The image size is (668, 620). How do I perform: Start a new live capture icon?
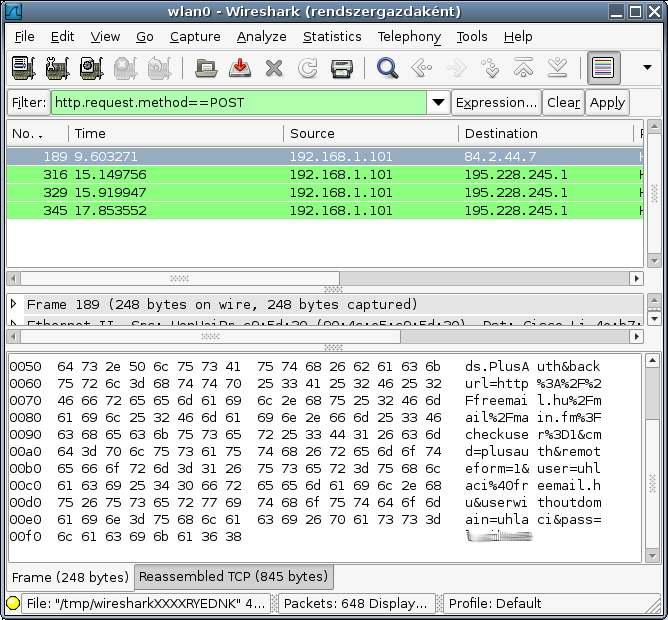pos(92,68)
